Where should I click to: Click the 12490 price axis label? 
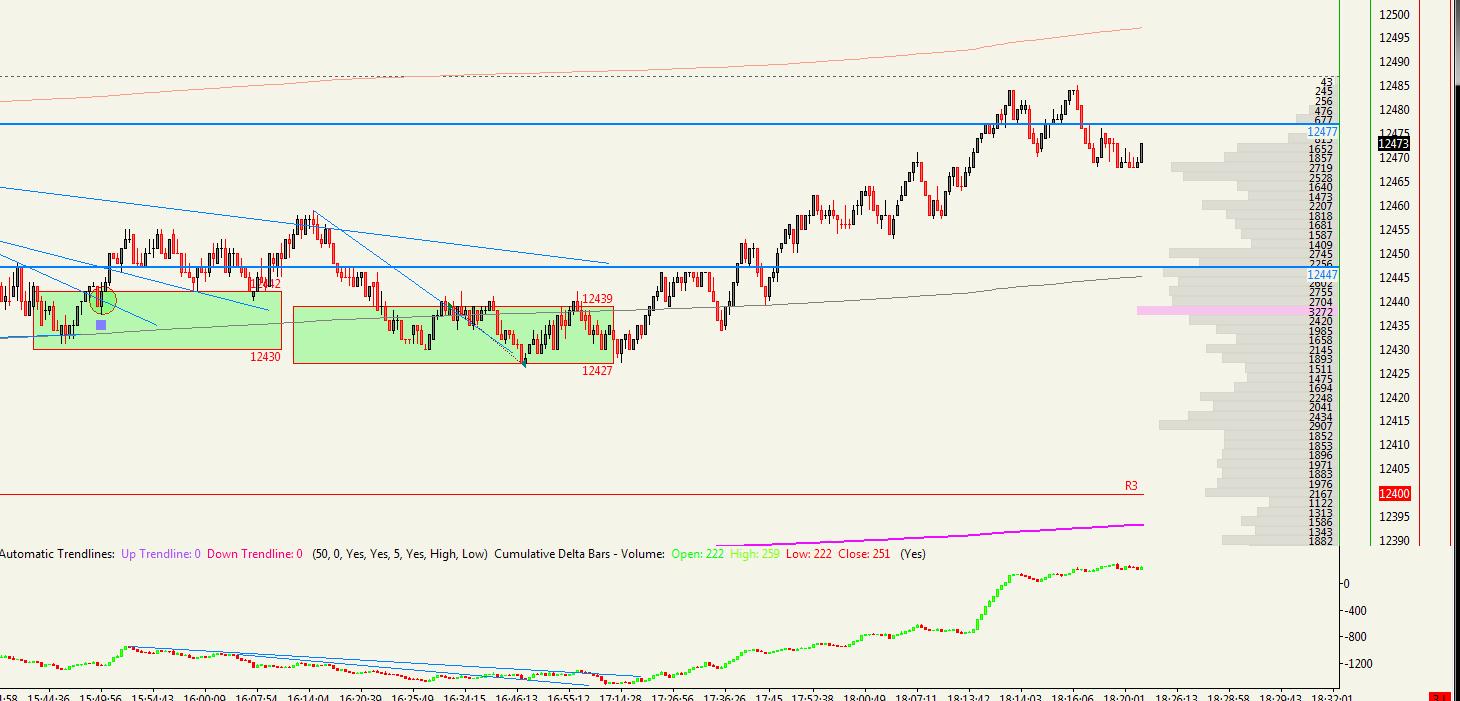(1394, 62)
